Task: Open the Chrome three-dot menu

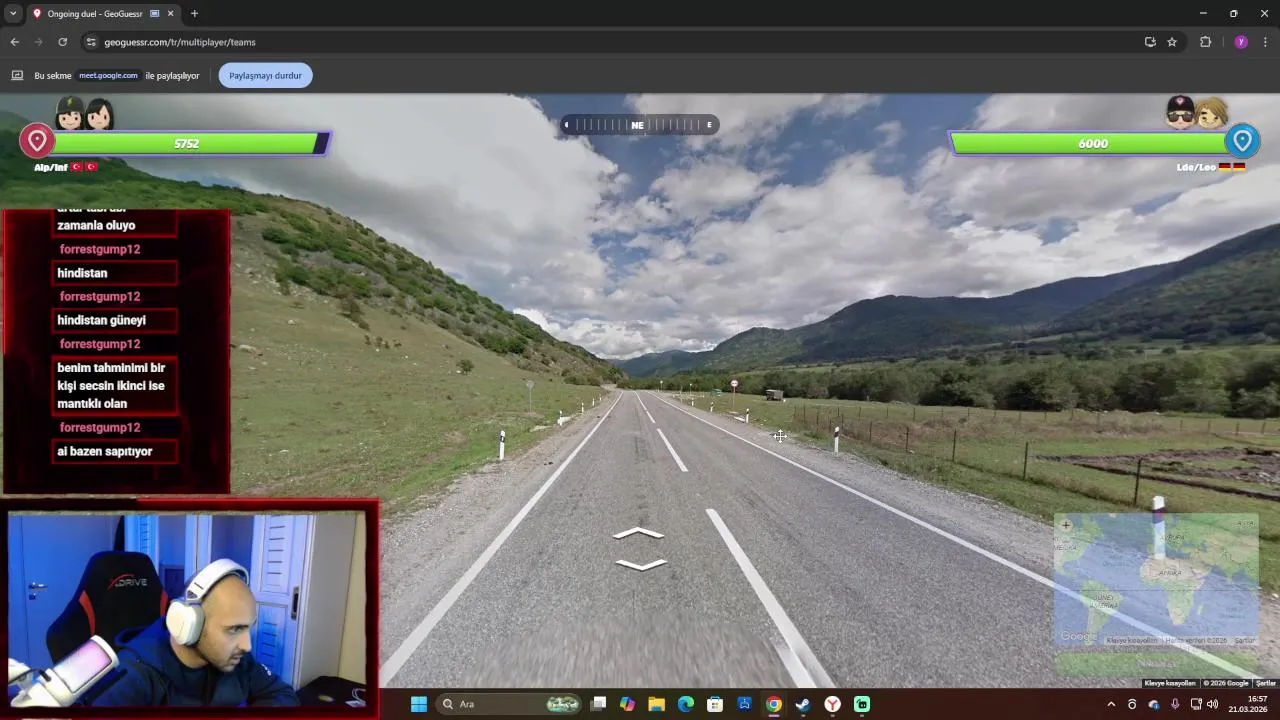Action: (1265, 42)
